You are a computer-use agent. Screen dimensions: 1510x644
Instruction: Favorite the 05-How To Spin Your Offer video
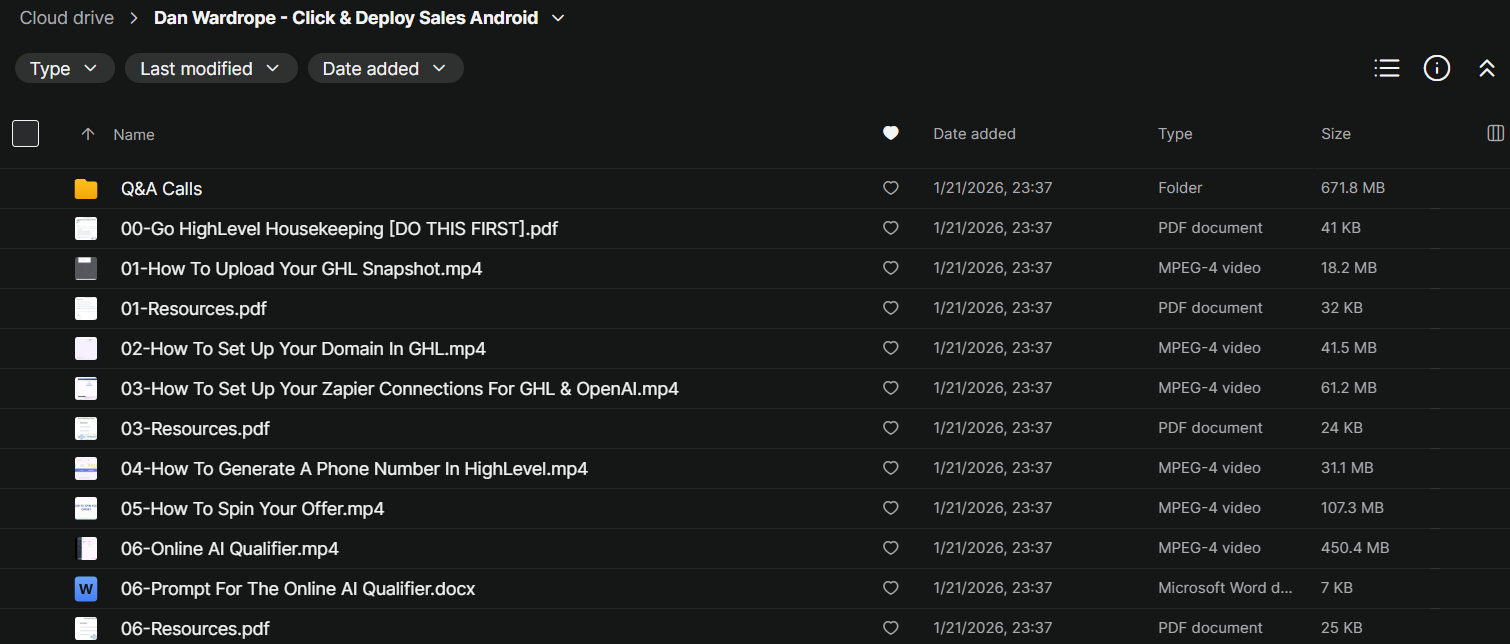pos(891,508)
